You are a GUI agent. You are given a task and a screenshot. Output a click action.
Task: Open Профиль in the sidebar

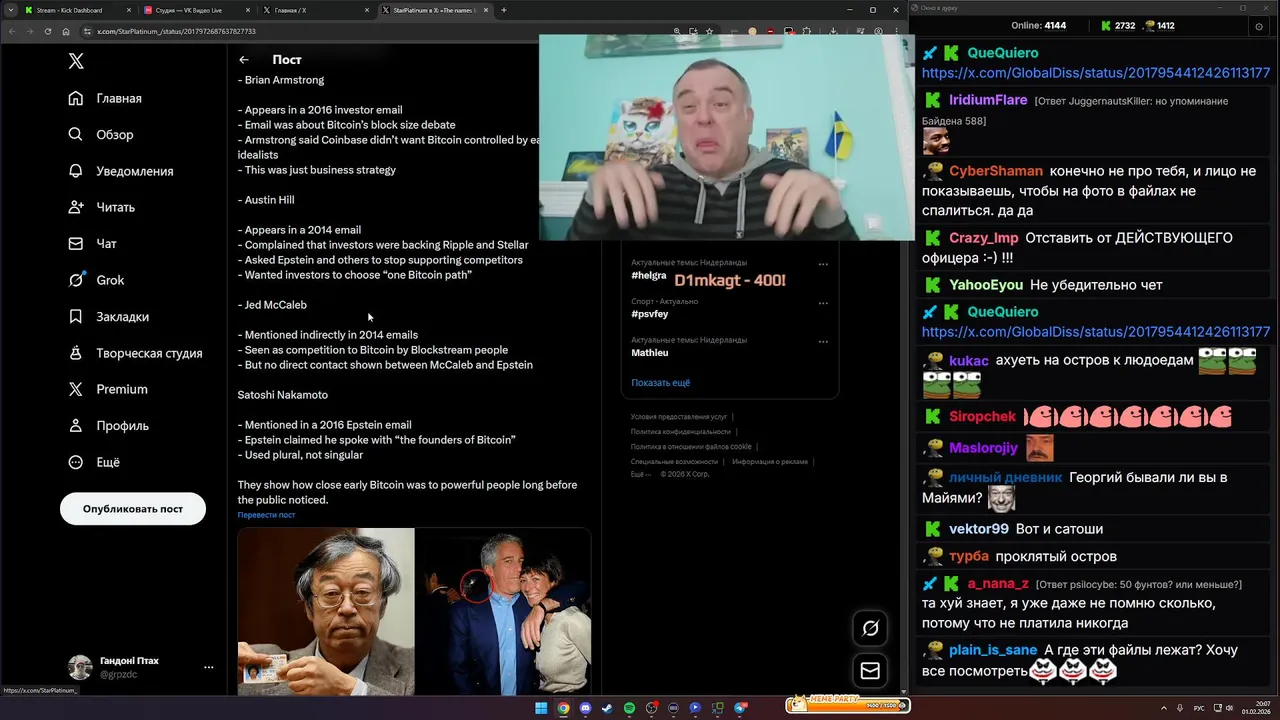[x=107, y=425]
